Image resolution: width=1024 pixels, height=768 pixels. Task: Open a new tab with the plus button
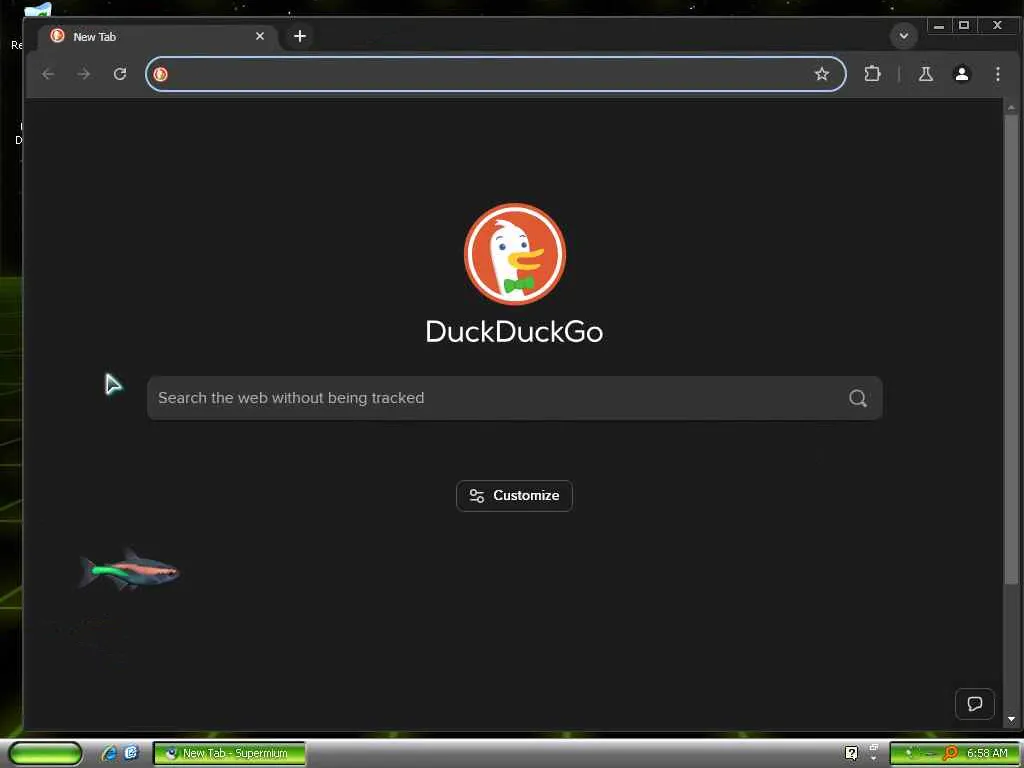(300, 36)
